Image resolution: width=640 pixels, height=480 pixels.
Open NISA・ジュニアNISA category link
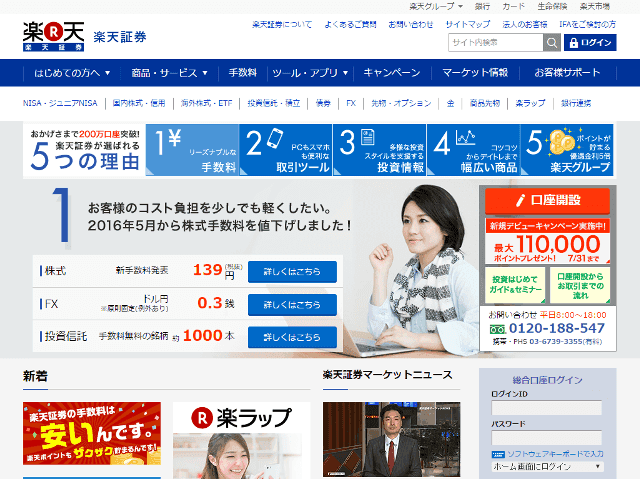click(x=60, y=103)
